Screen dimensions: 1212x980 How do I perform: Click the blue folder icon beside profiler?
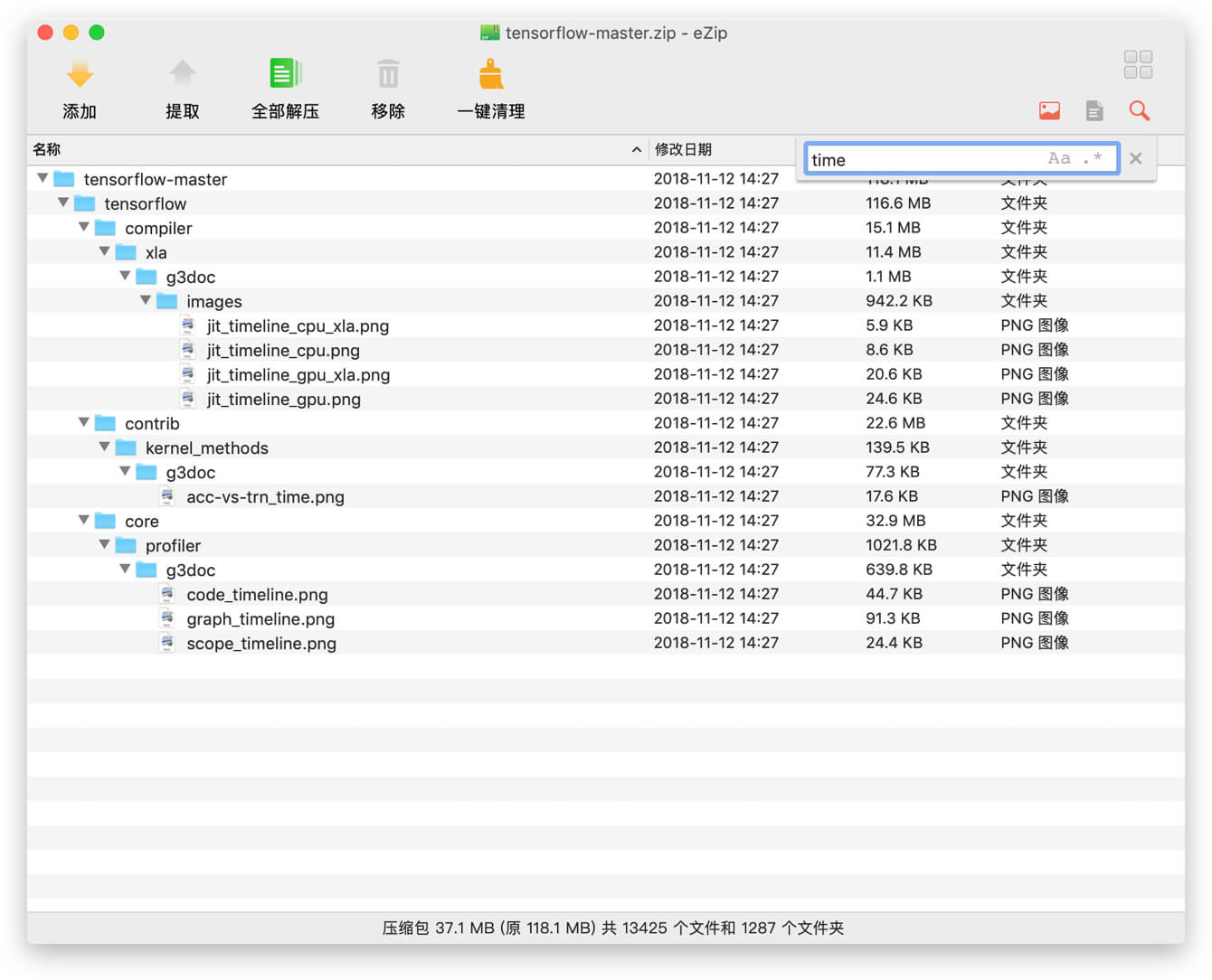tap(127, 545)
